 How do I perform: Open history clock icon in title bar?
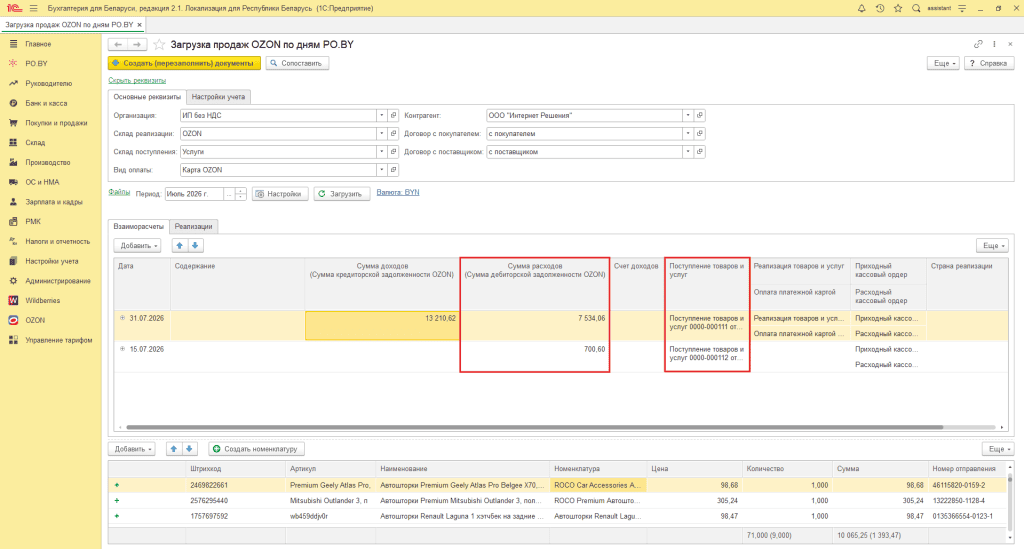point(880,8)
